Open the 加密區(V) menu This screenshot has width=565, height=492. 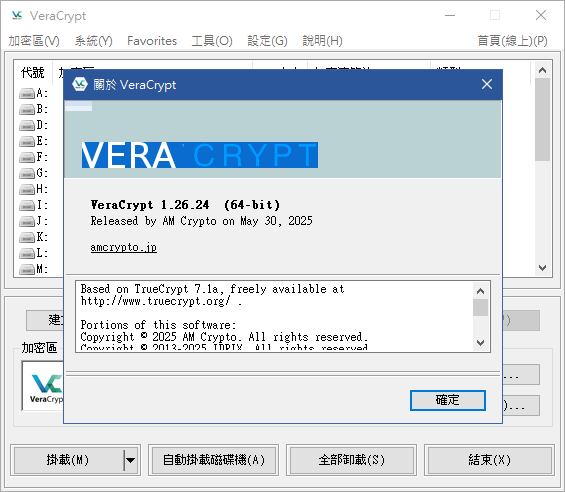click(x=34, y=41)
